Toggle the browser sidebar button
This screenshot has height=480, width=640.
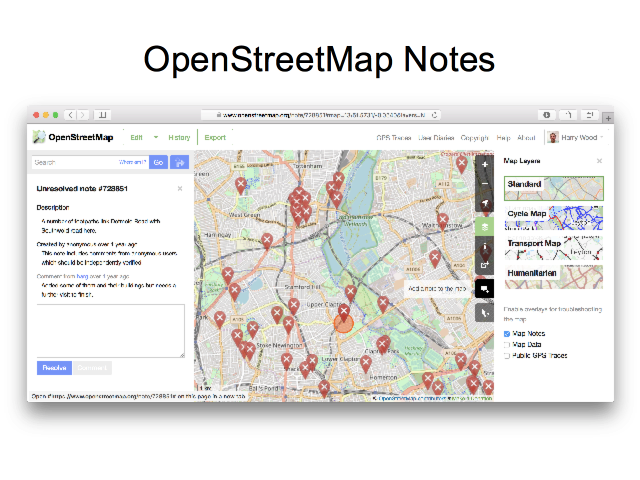(102, 115)
